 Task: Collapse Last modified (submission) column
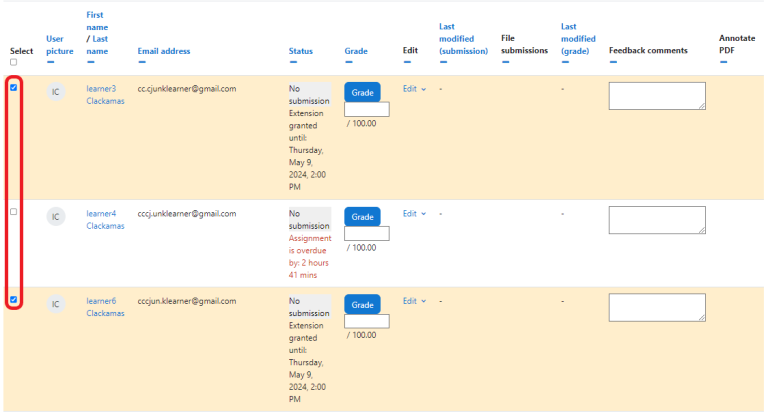443,62
